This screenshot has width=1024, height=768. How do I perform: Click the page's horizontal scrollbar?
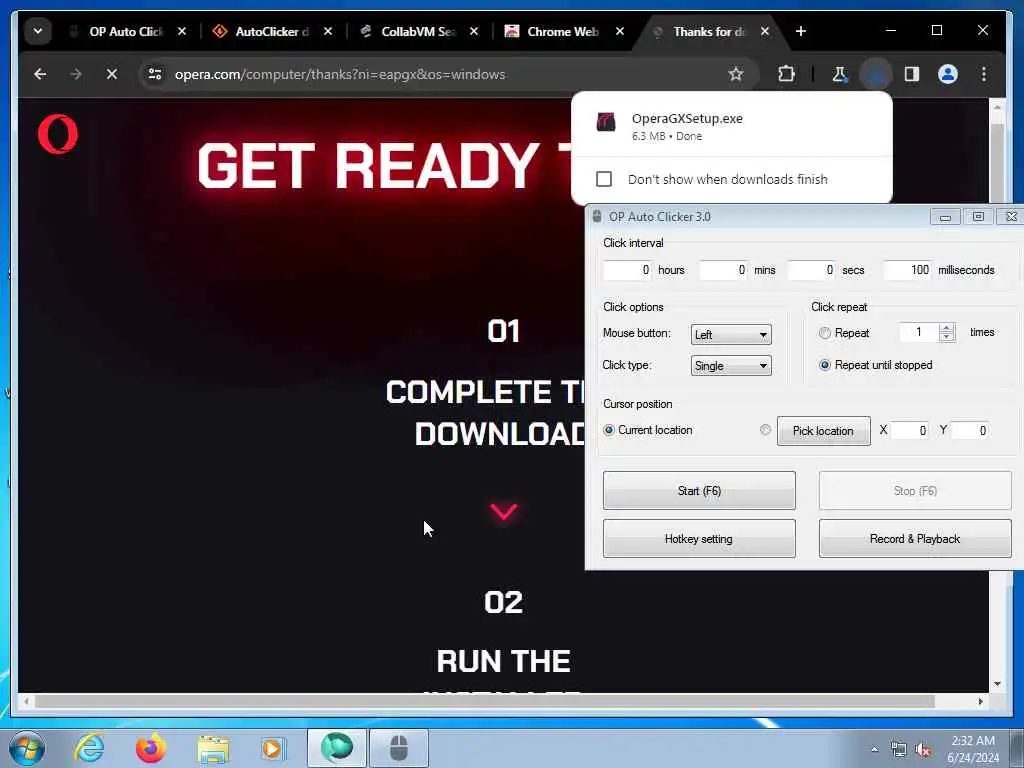coord(485,701)
